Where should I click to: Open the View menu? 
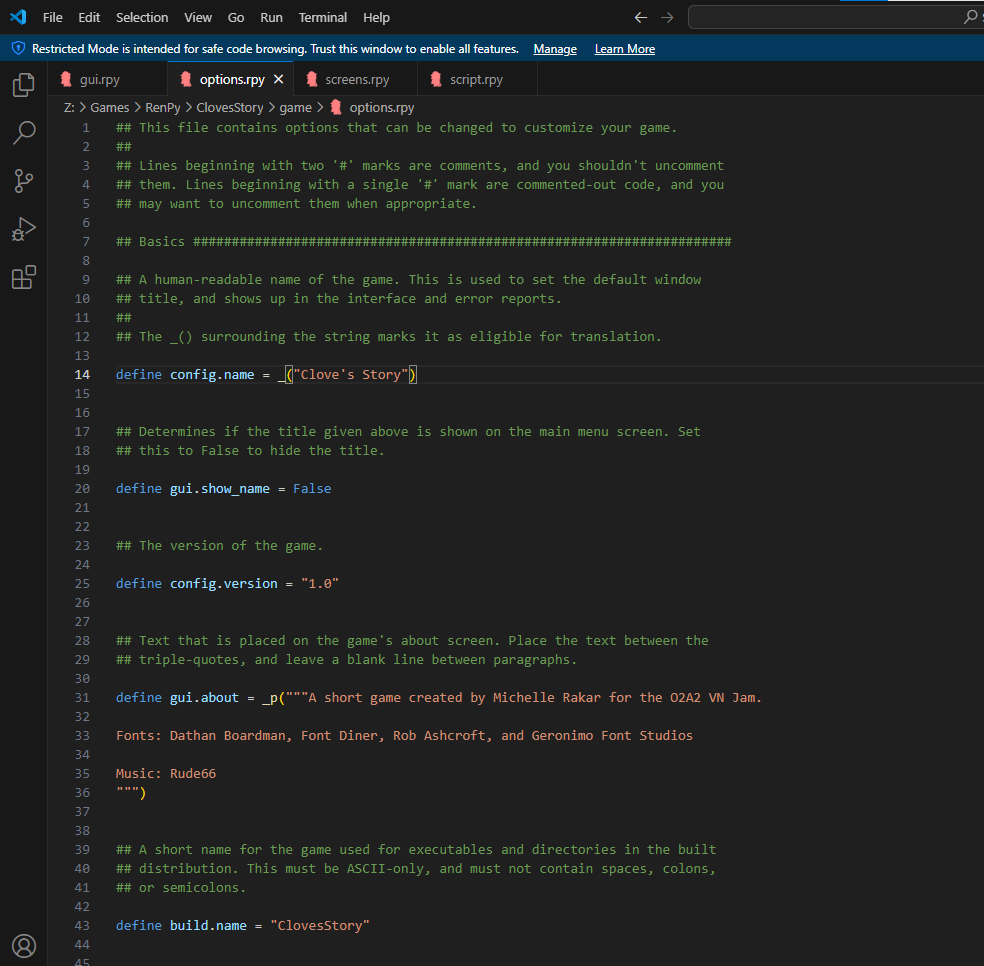click(198, 18)
